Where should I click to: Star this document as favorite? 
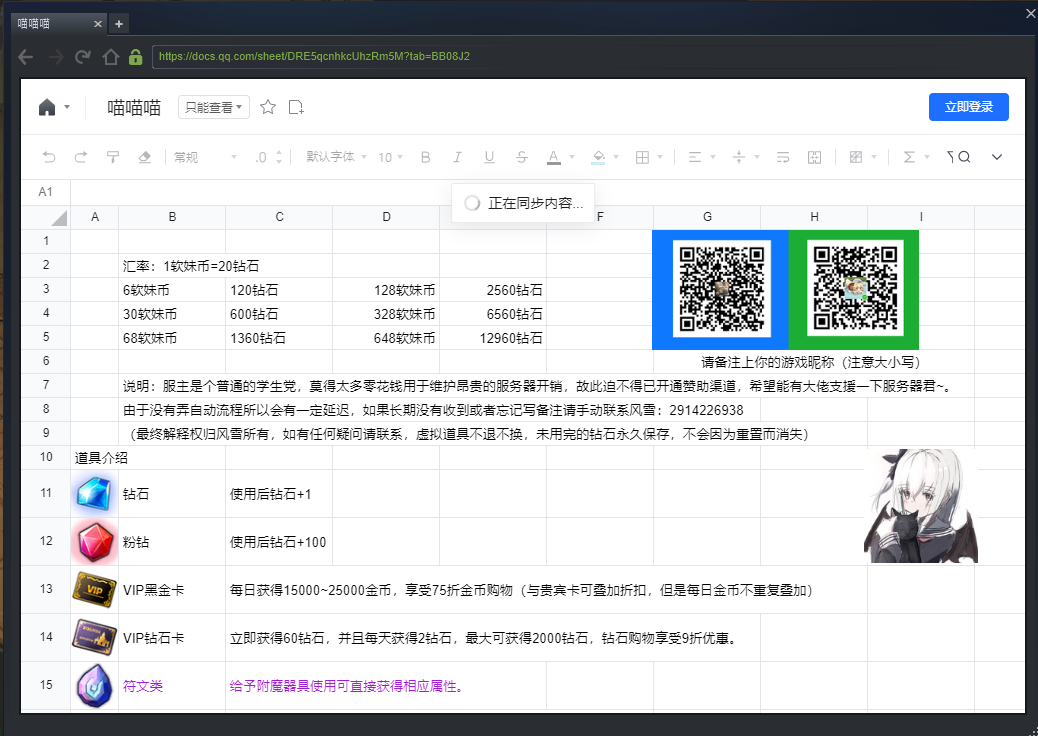[x=268, y=108]
